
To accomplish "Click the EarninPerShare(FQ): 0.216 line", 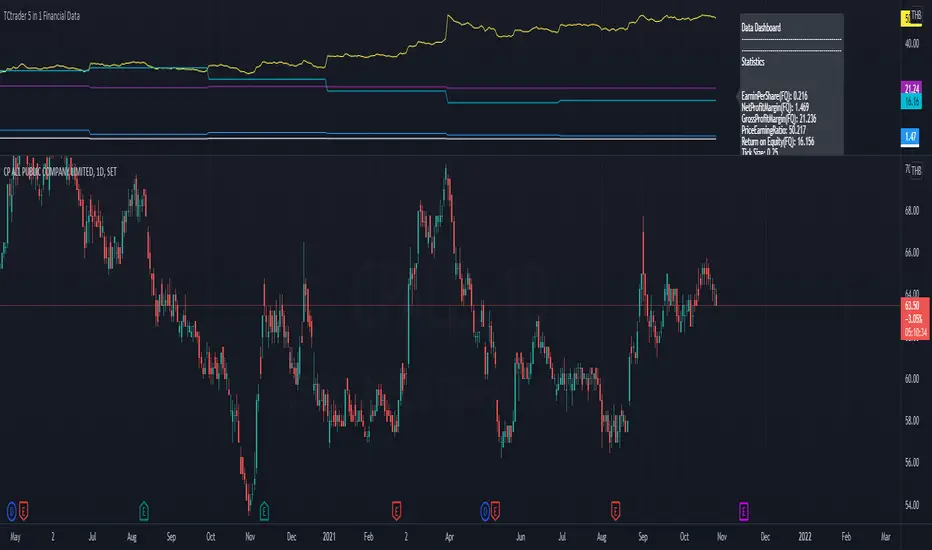I will [774, 96].
